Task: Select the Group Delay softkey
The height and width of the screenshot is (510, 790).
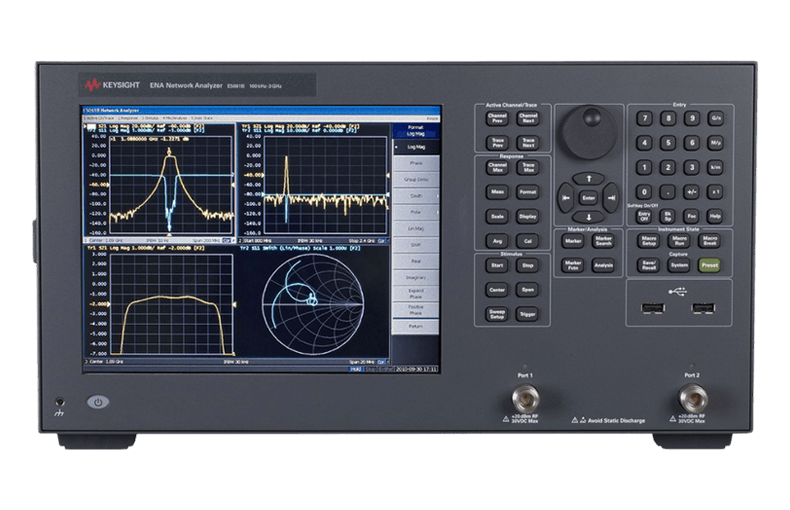Action: [416, 179]
